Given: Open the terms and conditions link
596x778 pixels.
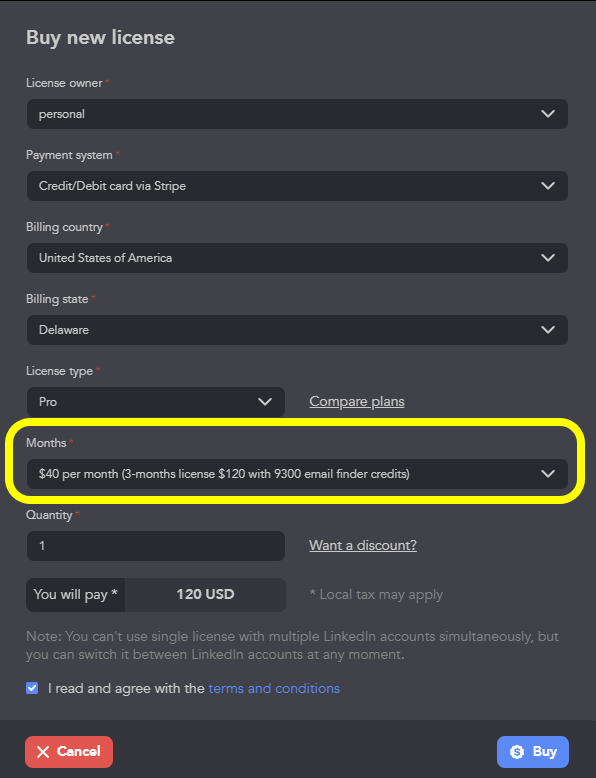Looking at the screenshot, I should (274, 688).
